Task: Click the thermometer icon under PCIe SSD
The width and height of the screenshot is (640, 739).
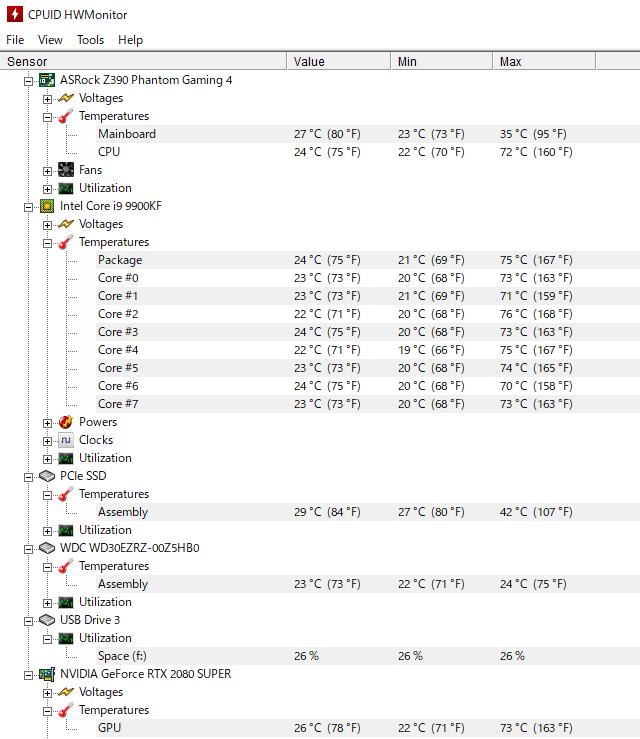Action: tap(66, 494)
